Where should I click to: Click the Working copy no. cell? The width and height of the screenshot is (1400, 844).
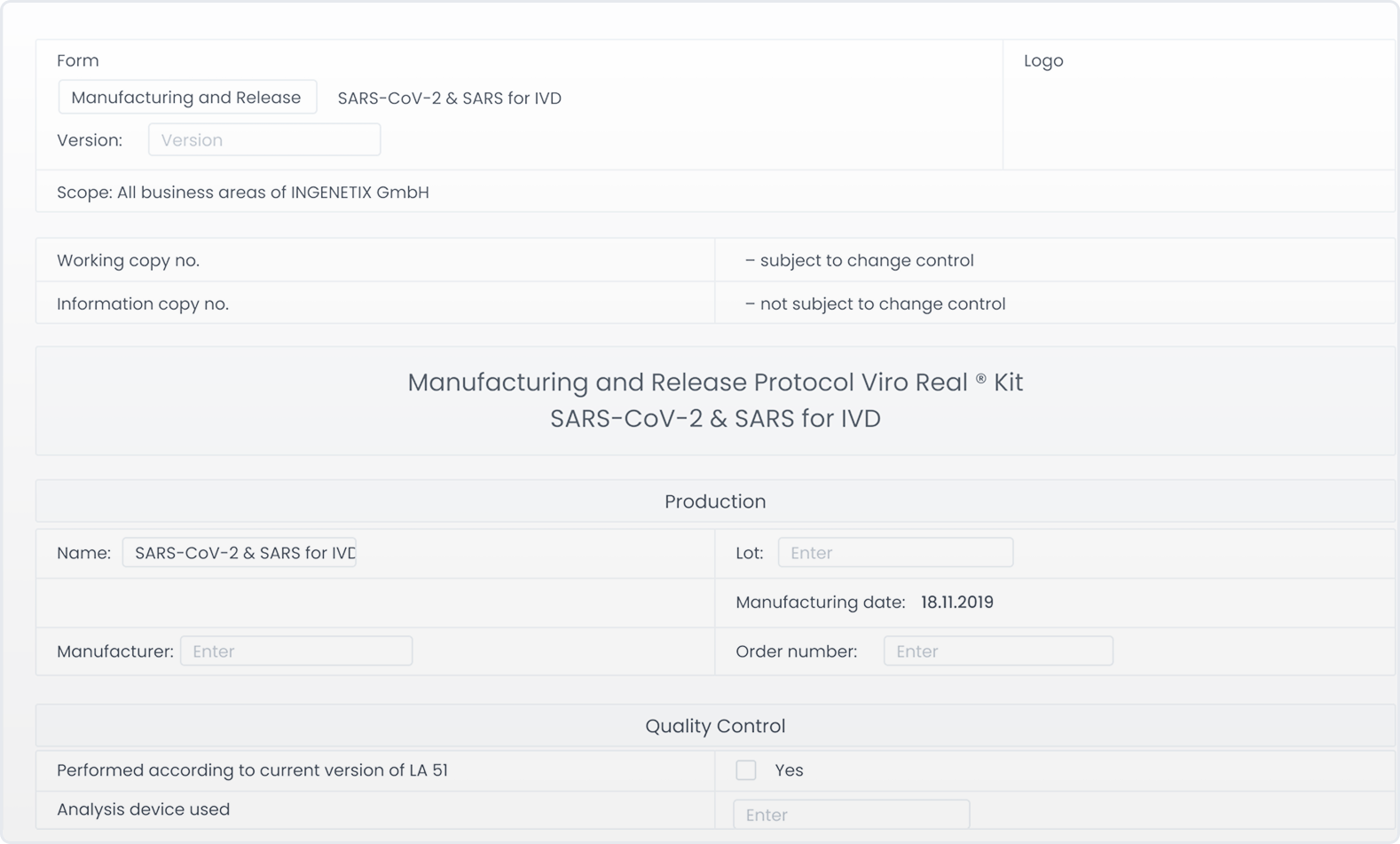375,260
